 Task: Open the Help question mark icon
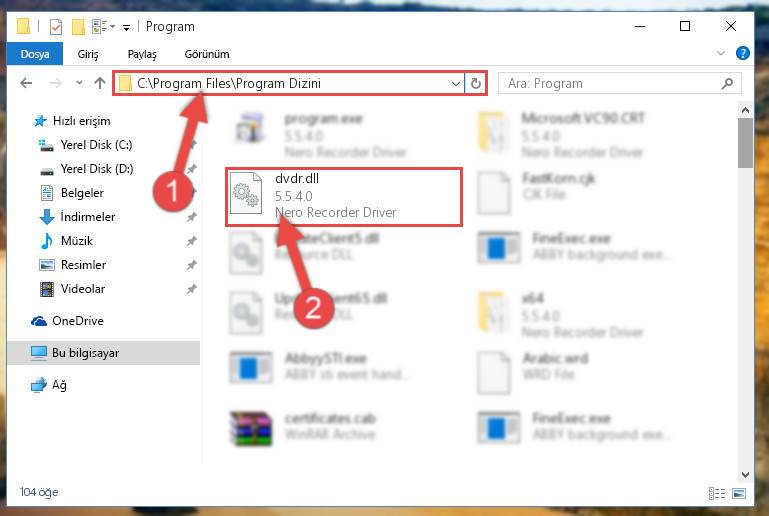743,53
